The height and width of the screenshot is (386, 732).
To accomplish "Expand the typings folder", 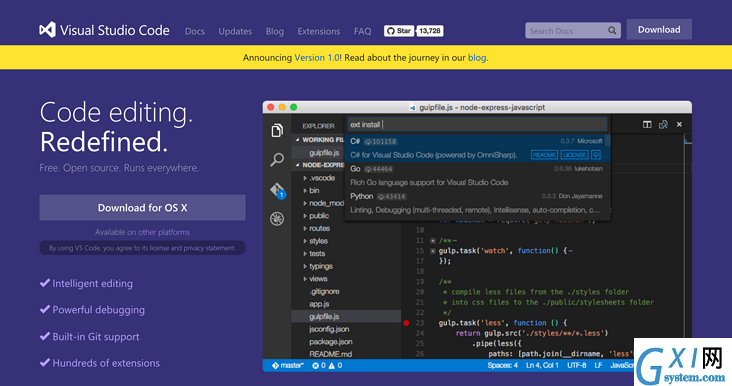I will point(318,266).
